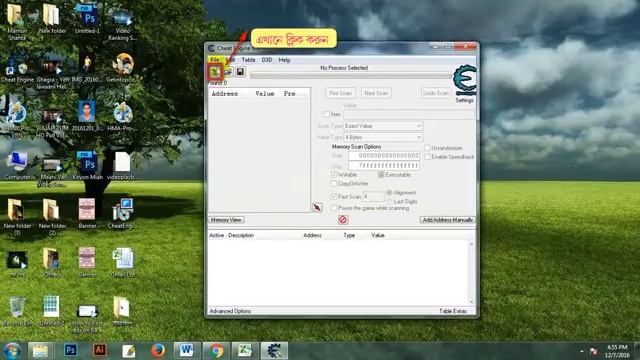Screen dimensions: 640x360
Task: Open the Others folder on the desktop
Action: (52, 263)
